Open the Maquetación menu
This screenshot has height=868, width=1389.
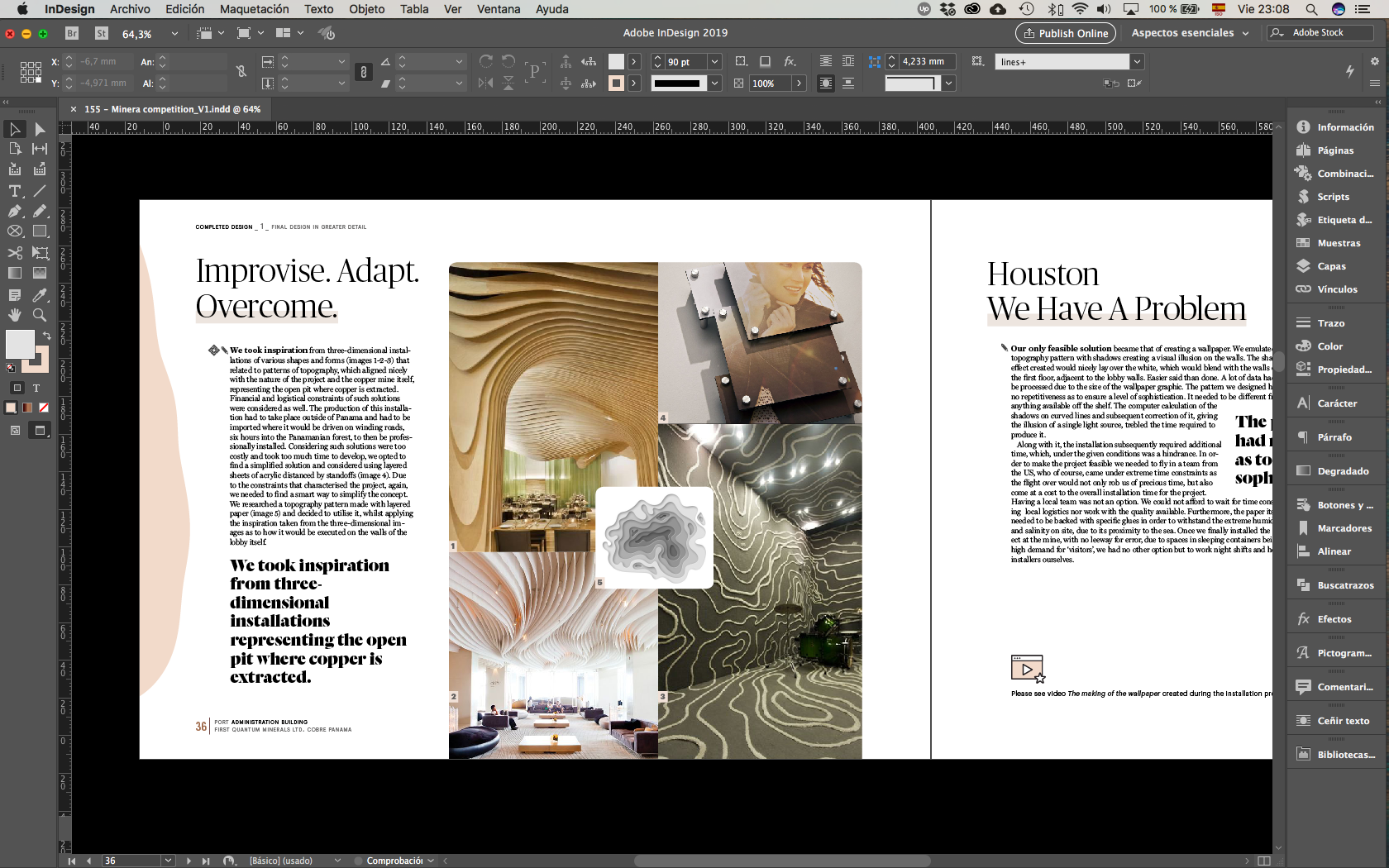[254, 9]
